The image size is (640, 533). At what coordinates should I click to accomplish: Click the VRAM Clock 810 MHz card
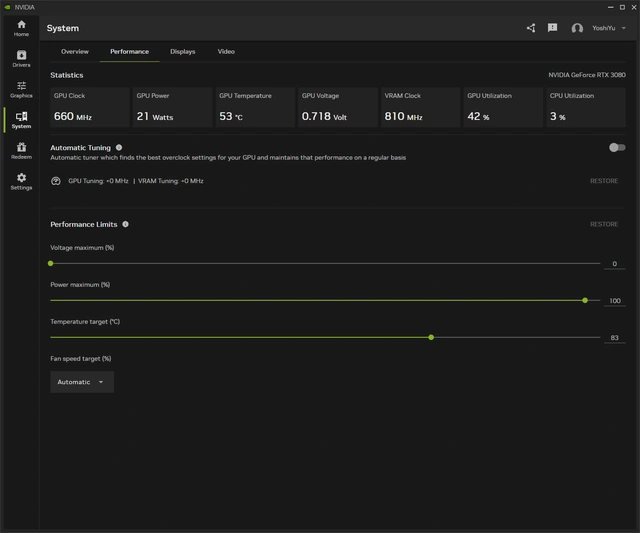coord(420,107)
